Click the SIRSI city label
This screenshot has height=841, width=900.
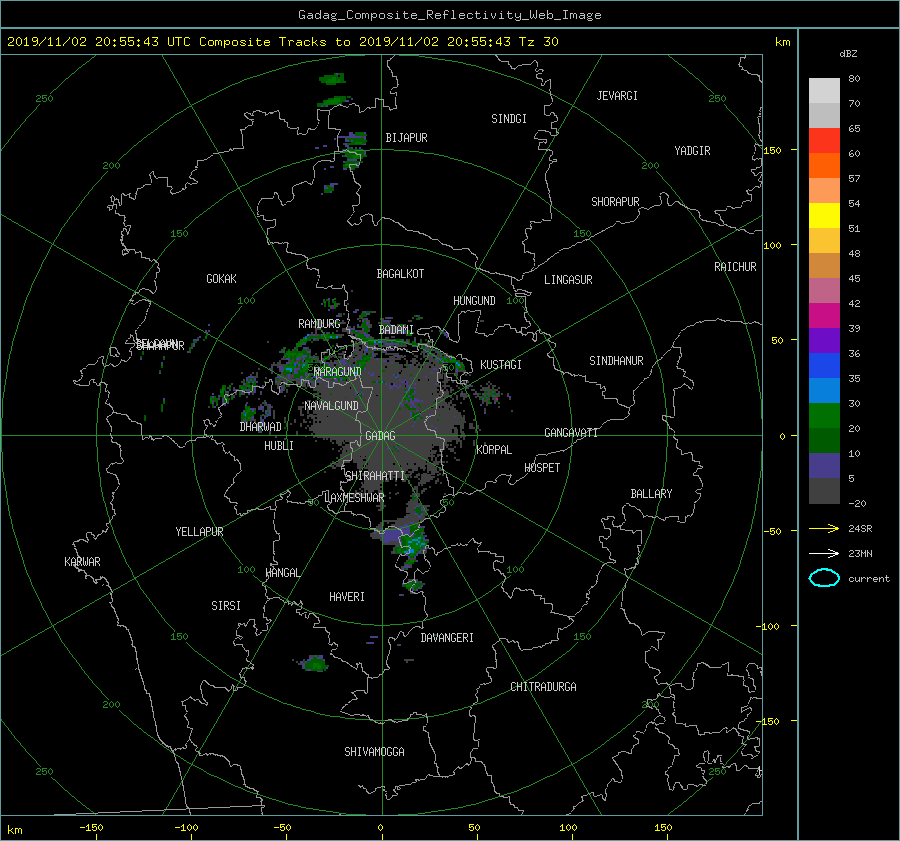(x=226, y=606)
